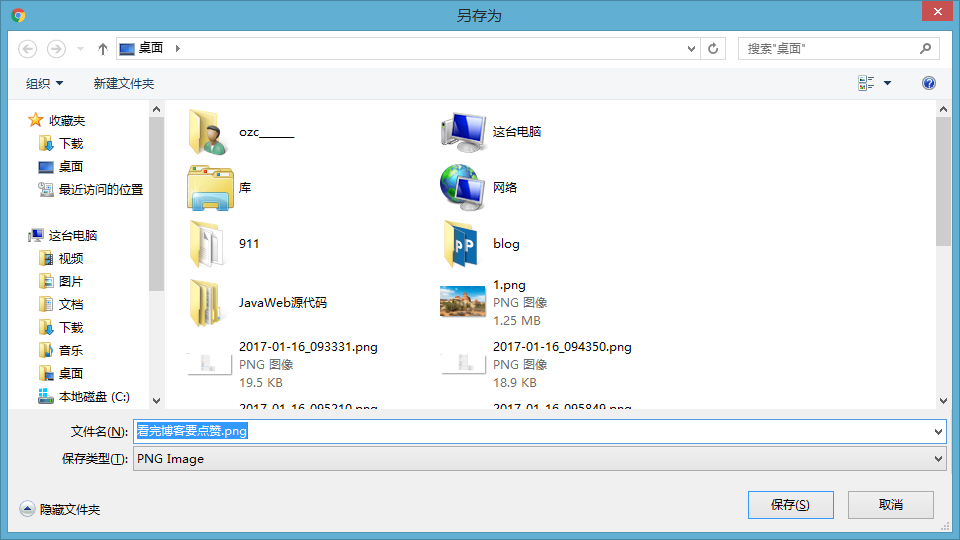Open 音乐 folder in sidebar

tap(61, 350)
